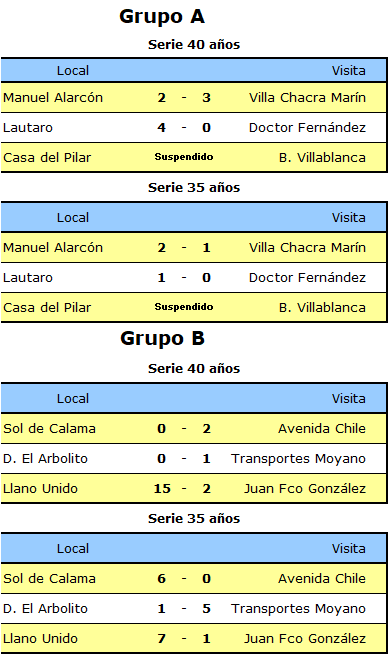Click Lautaro 4 - 0 score in Grupo A

click(x=184, y=128)
